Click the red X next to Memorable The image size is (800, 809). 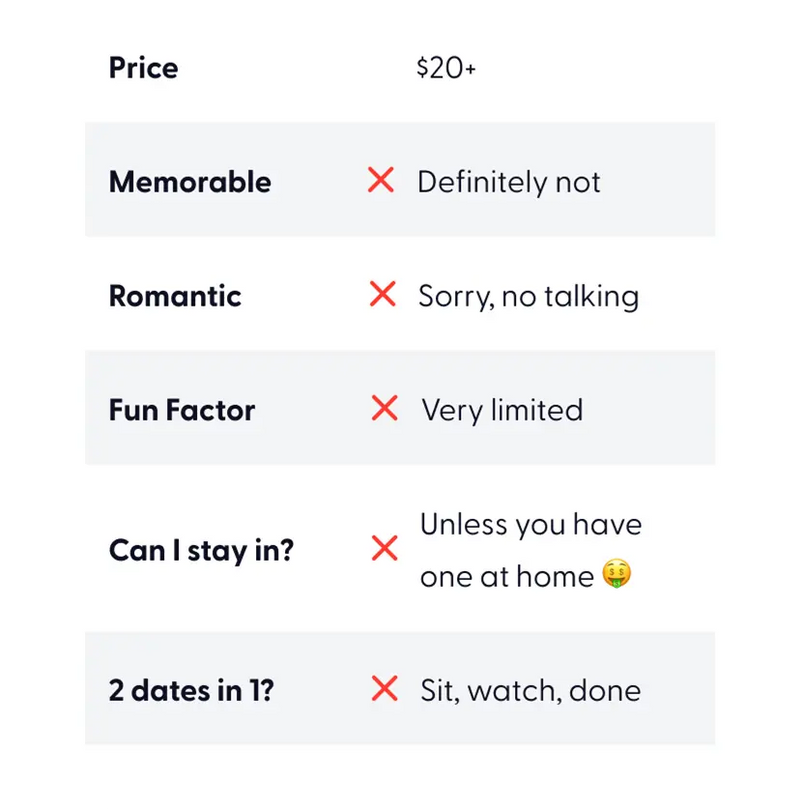(381, 180)
